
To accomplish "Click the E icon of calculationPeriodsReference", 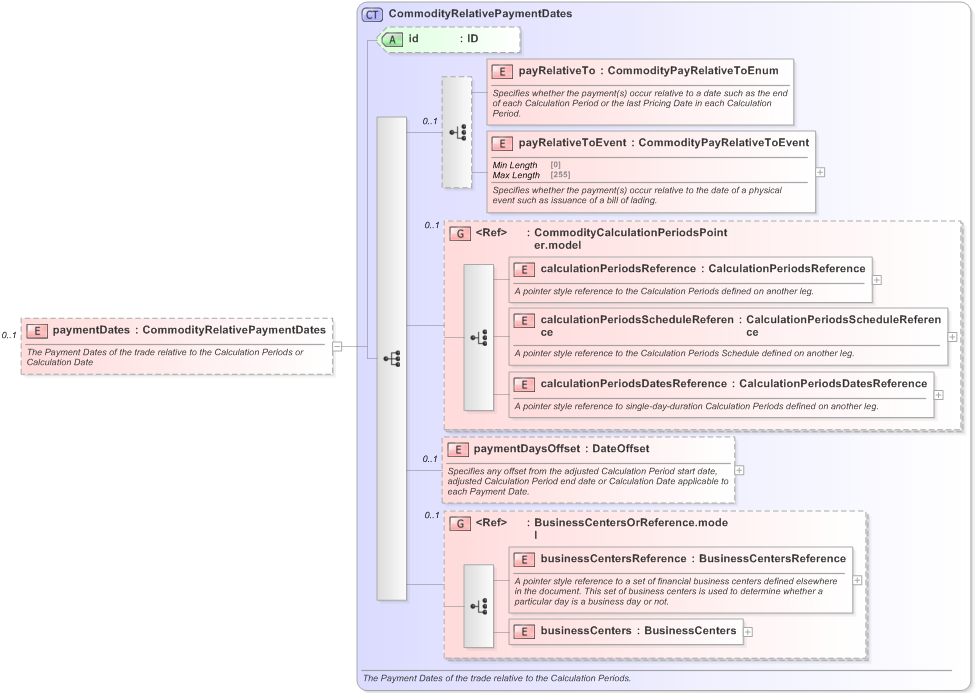I will pyautogui.click(x=524, y=269).
